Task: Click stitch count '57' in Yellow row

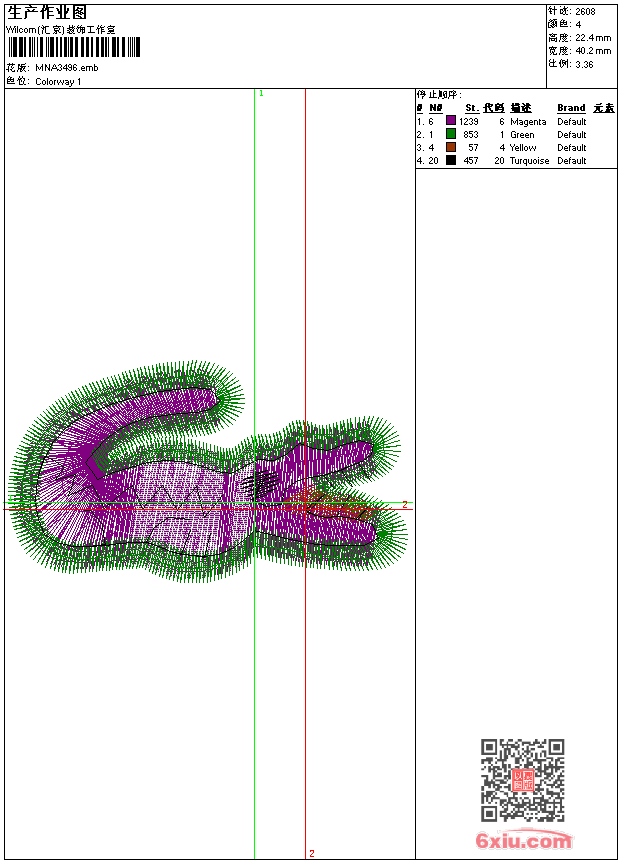Action: pyautogui.click(x=474, y=148)
